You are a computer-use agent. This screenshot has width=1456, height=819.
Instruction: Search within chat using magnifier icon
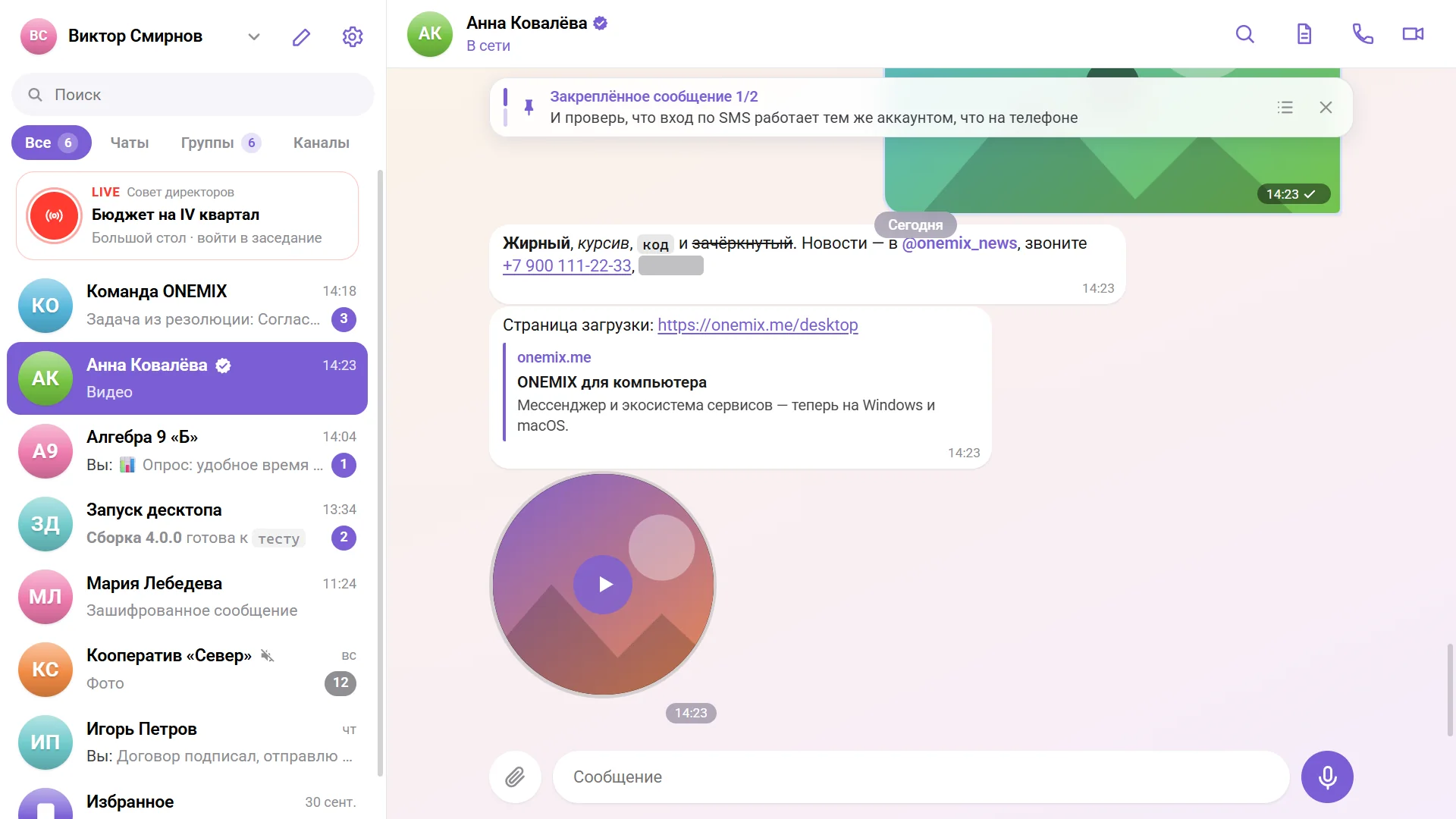pos(1244,34)
